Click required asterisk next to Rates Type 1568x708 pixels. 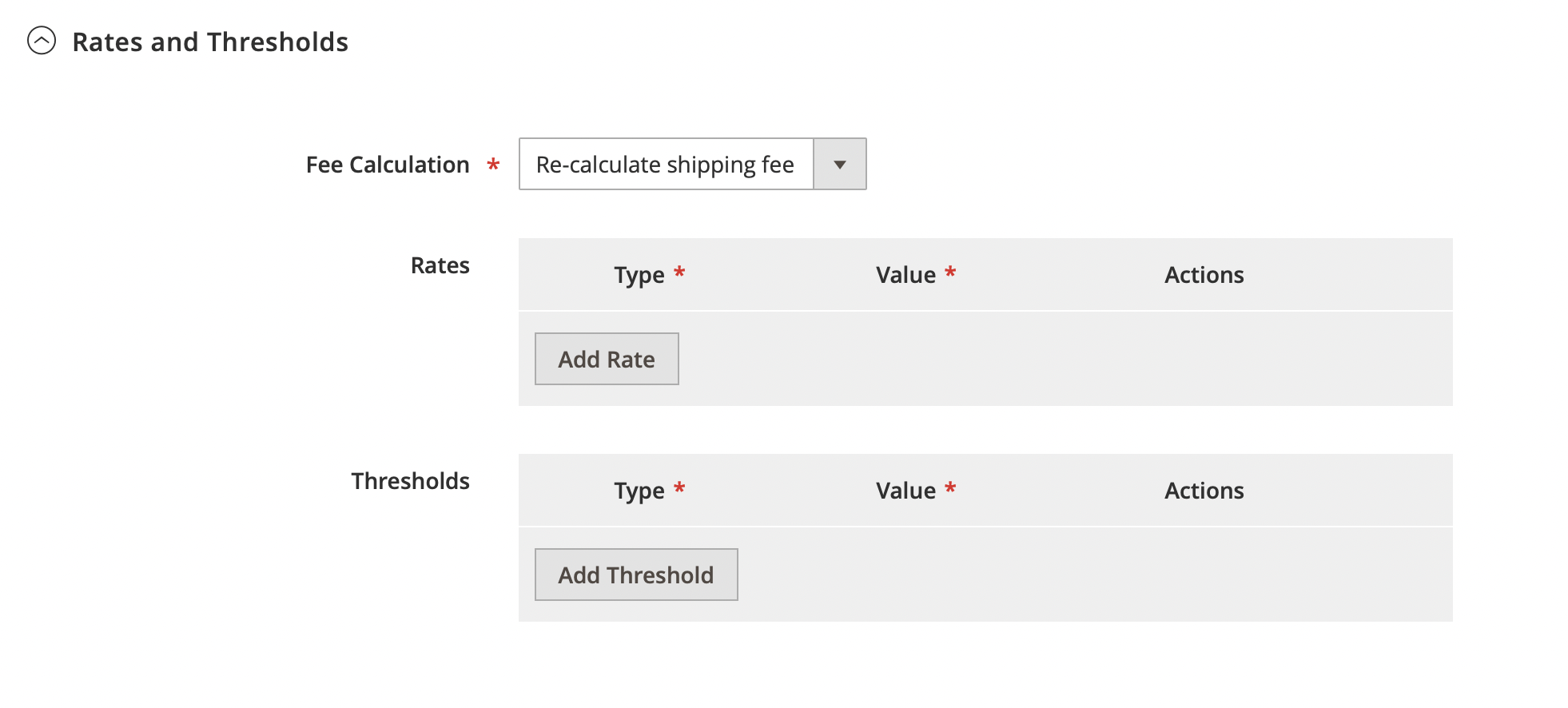(x=679, y=272)
